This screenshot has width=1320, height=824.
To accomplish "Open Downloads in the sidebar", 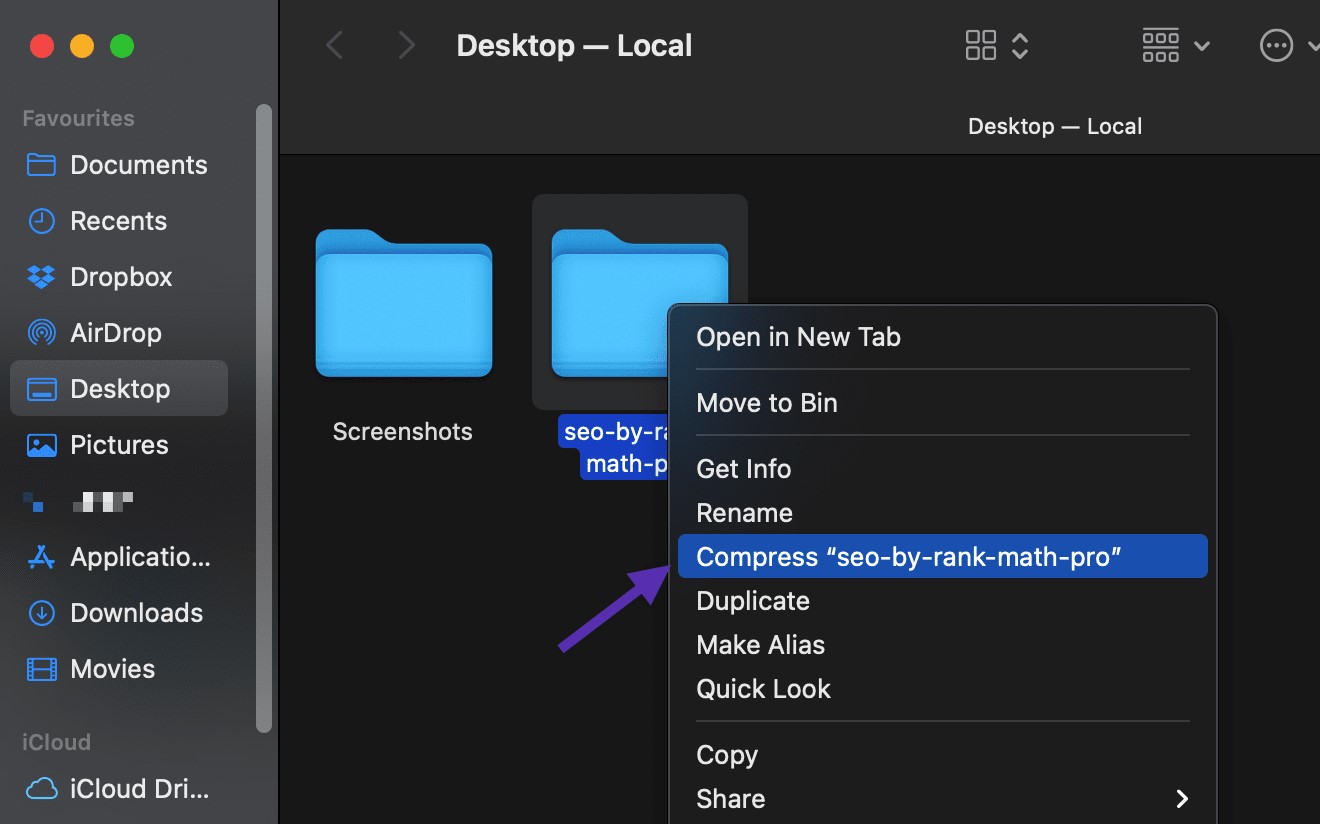I will (x=119, y=613).
